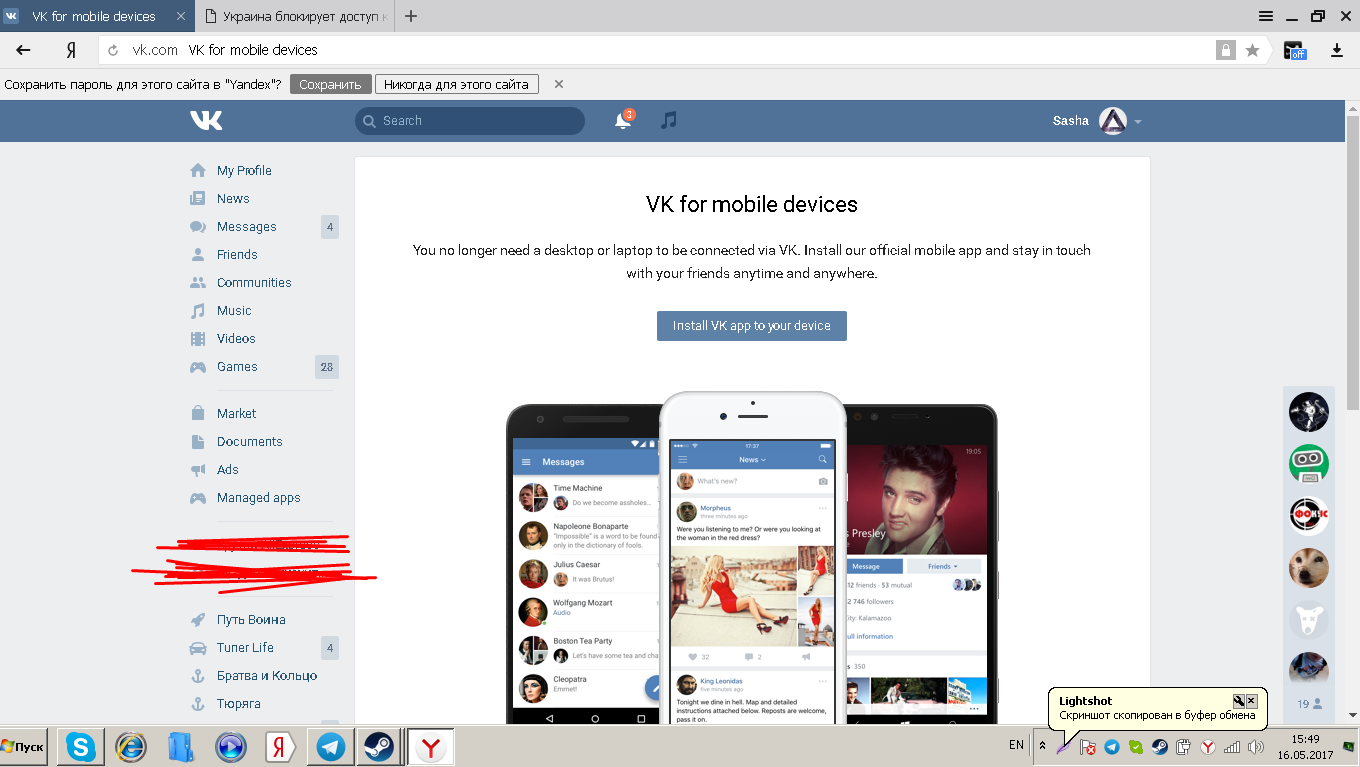Click the padlock security icon

pyautogui.click(x=1225, y=50)
